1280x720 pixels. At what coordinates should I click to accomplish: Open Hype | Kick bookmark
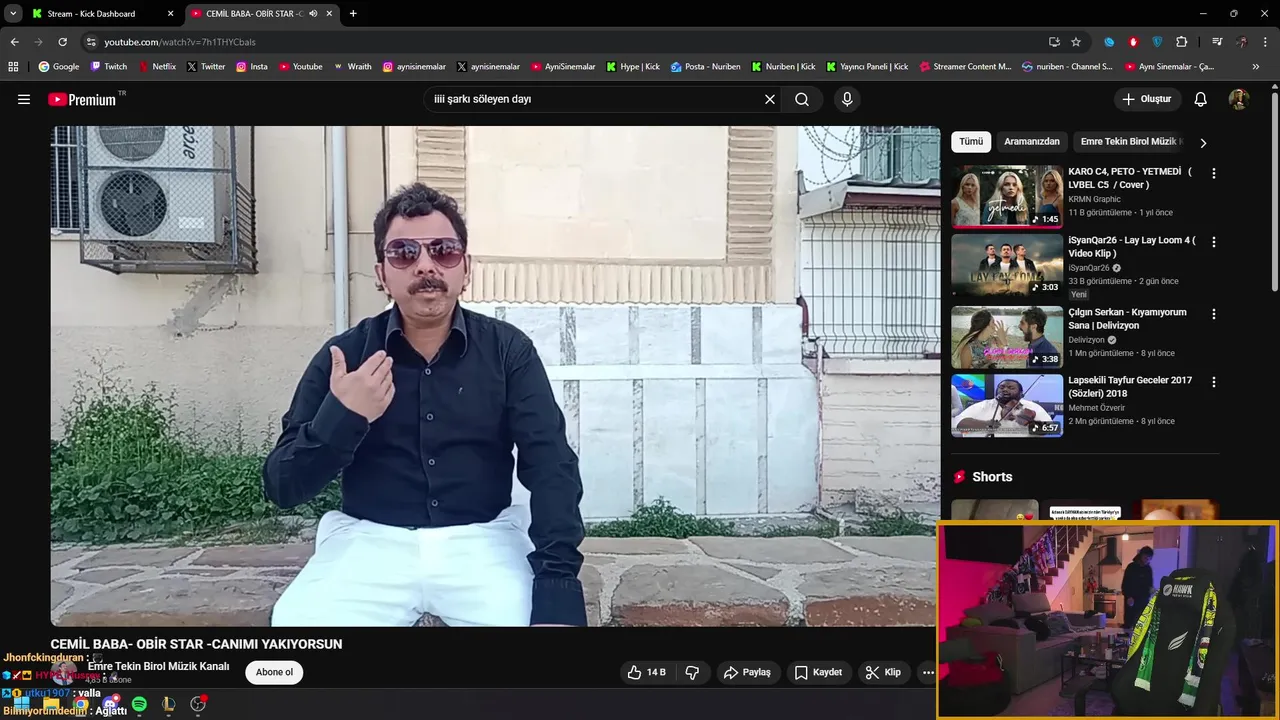point(633,67)
